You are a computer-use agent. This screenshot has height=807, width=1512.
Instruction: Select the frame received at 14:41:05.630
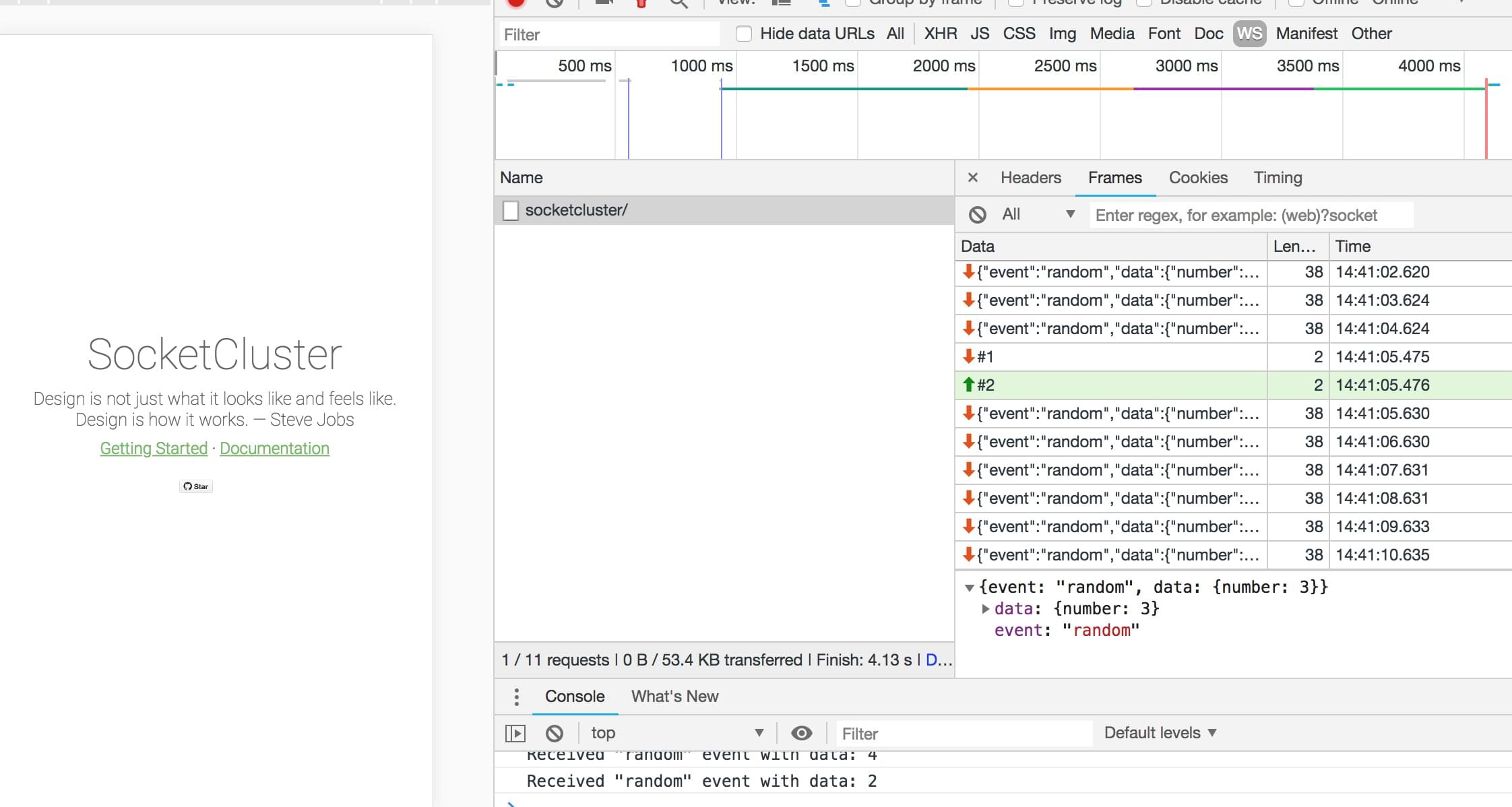click(1234, 414)
